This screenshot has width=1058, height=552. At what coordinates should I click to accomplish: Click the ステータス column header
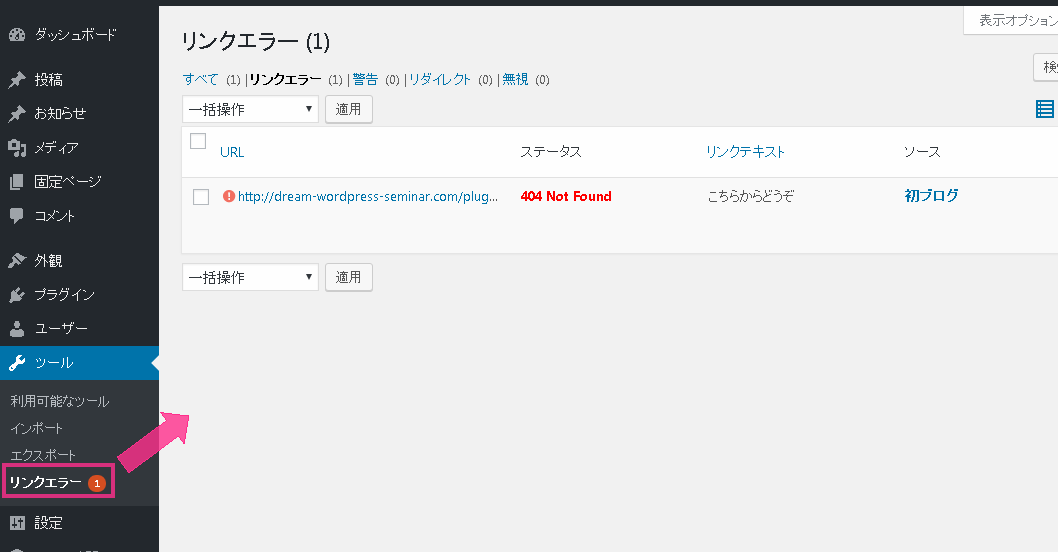[x=551, y=152]
